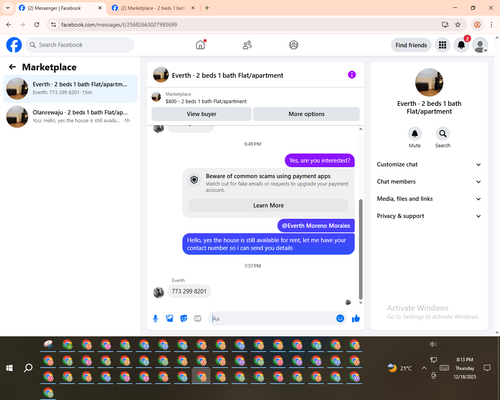Click the address bar URL
500x400 pixels.
click(119, 25)
